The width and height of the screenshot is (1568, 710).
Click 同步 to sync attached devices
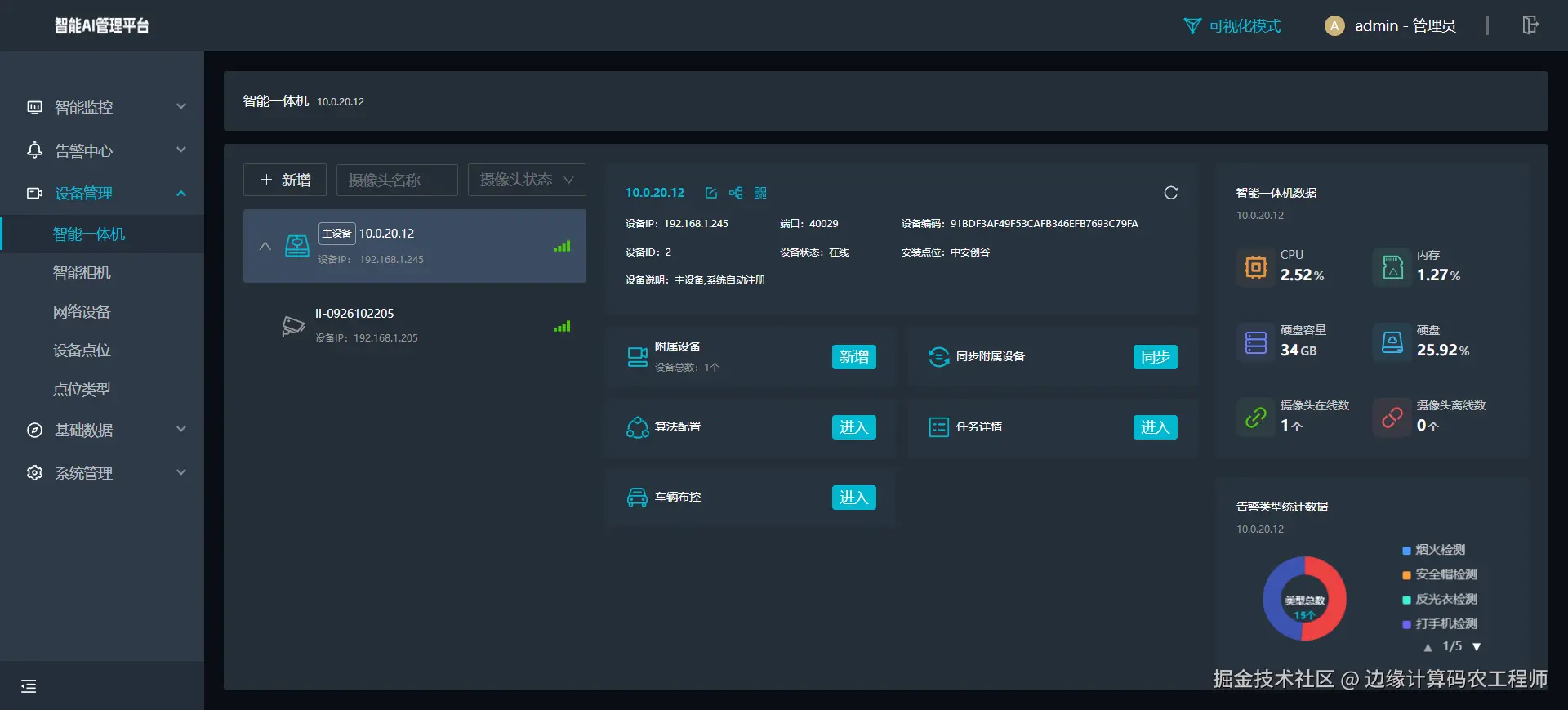point(1156,357)
